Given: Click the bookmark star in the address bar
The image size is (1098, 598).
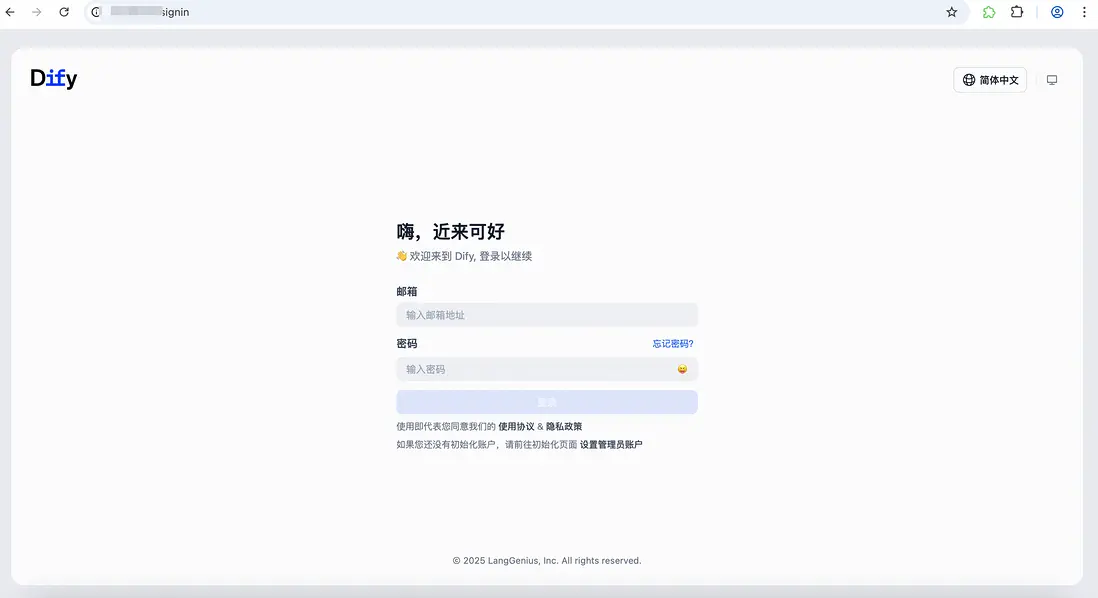Looking at the screenshot, I should point(951,12).
